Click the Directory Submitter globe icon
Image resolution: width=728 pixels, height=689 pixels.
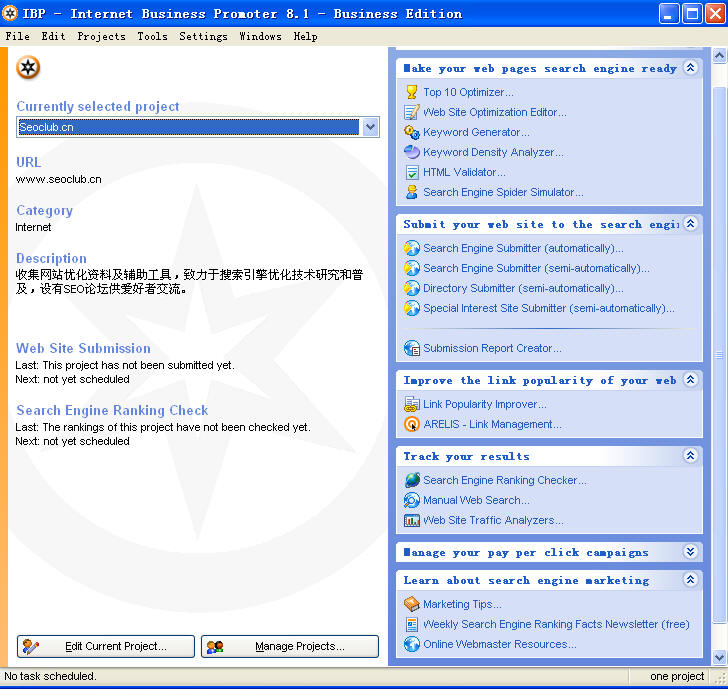point(411,288)
